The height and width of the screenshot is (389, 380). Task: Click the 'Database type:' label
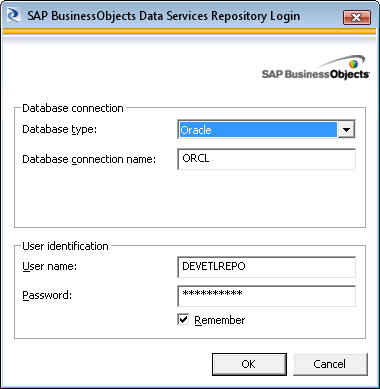click(x=59, y=129)
